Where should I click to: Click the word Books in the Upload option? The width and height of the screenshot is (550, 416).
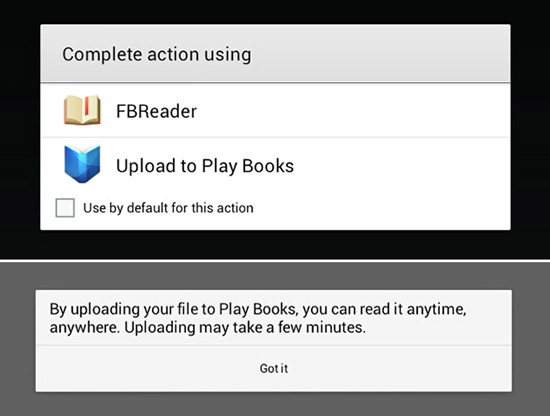click(268, 166)
